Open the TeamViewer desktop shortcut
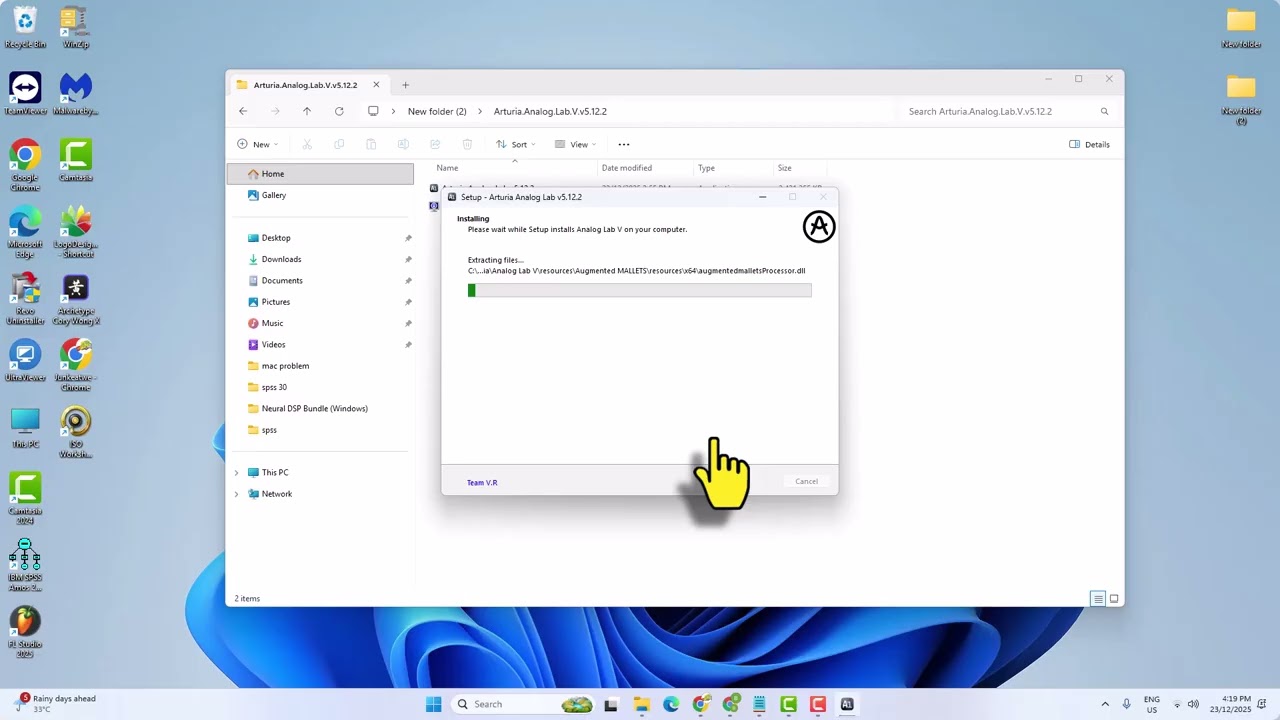 pos(25,93)
